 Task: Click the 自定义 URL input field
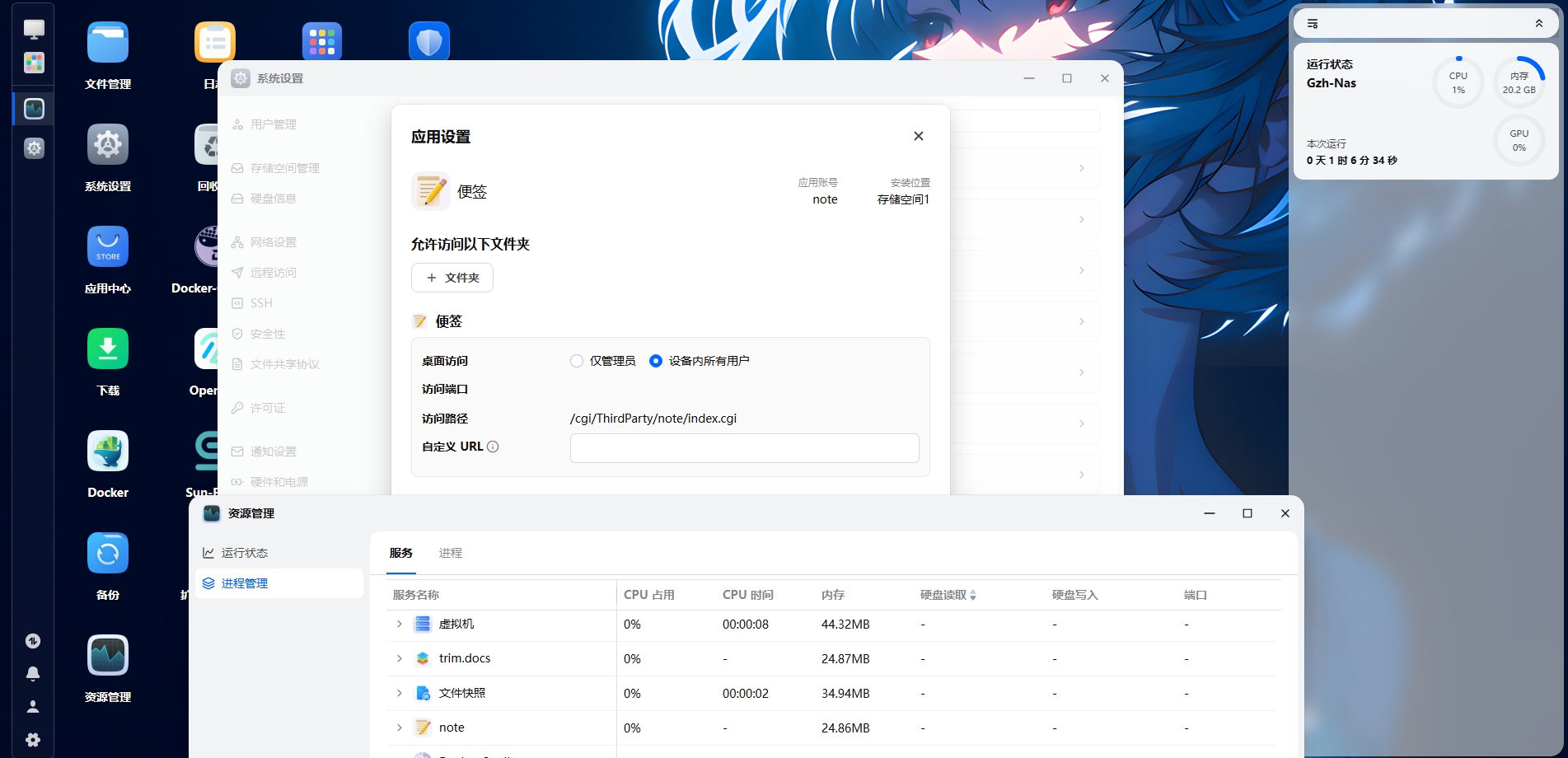pyautogui.click(x=743, y=447)
